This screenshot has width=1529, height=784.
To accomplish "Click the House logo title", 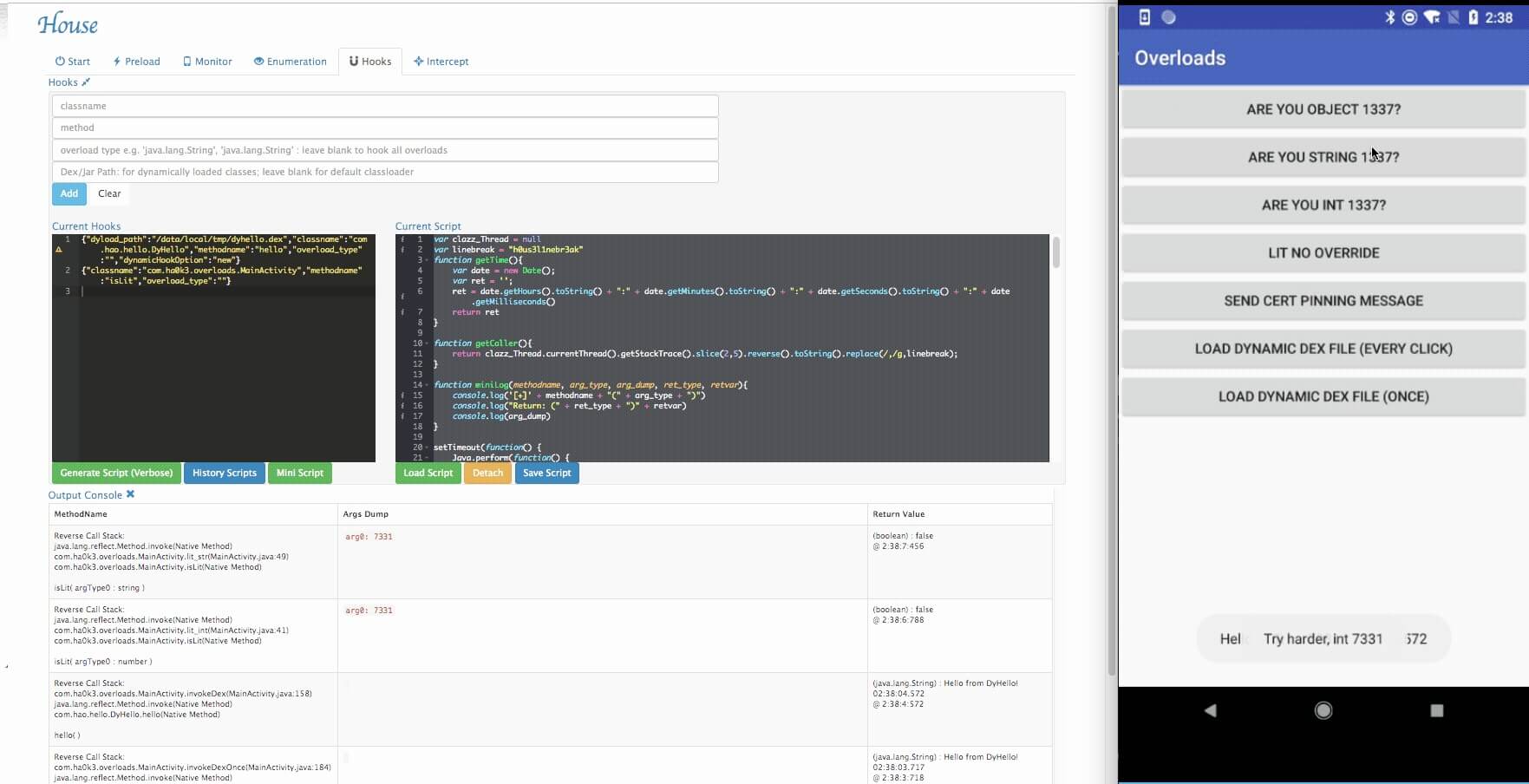I will click(x=68, y=24).
